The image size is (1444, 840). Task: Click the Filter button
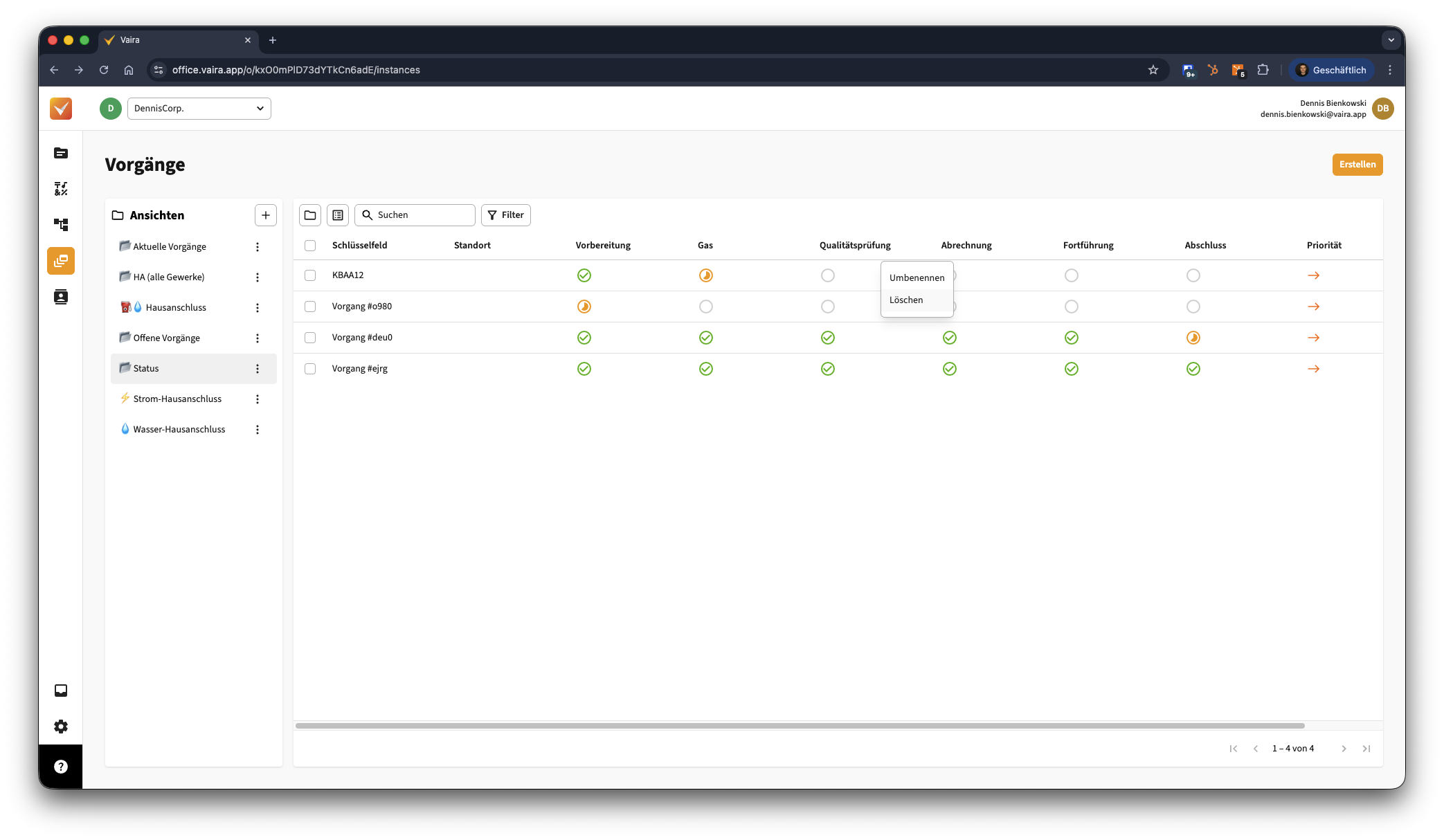point(506,215)
